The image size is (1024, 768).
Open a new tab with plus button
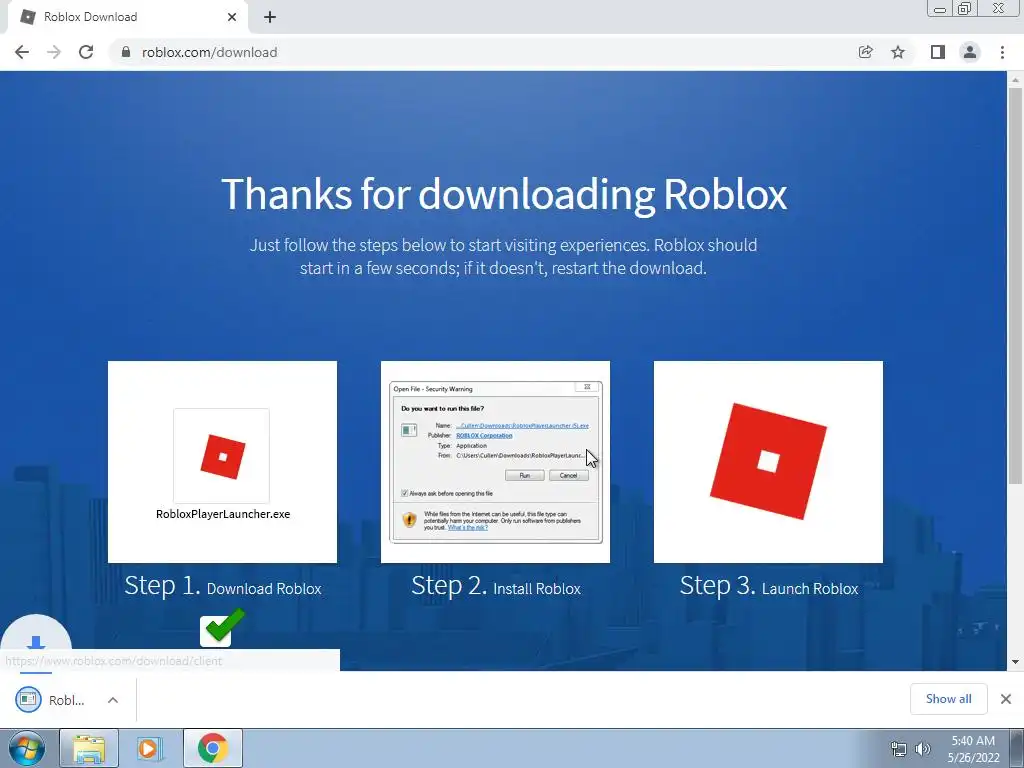(x=270, y=17)
